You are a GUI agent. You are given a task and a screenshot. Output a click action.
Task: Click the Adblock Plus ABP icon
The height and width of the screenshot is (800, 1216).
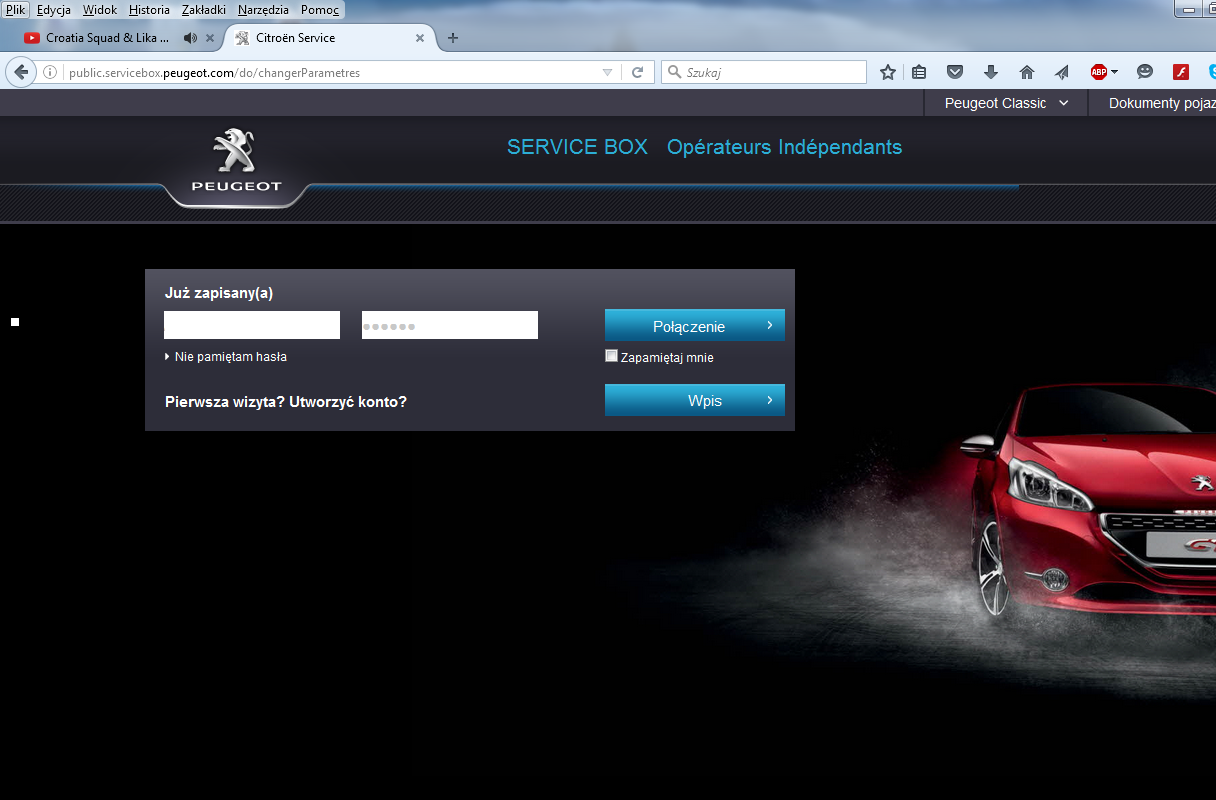1098,72
